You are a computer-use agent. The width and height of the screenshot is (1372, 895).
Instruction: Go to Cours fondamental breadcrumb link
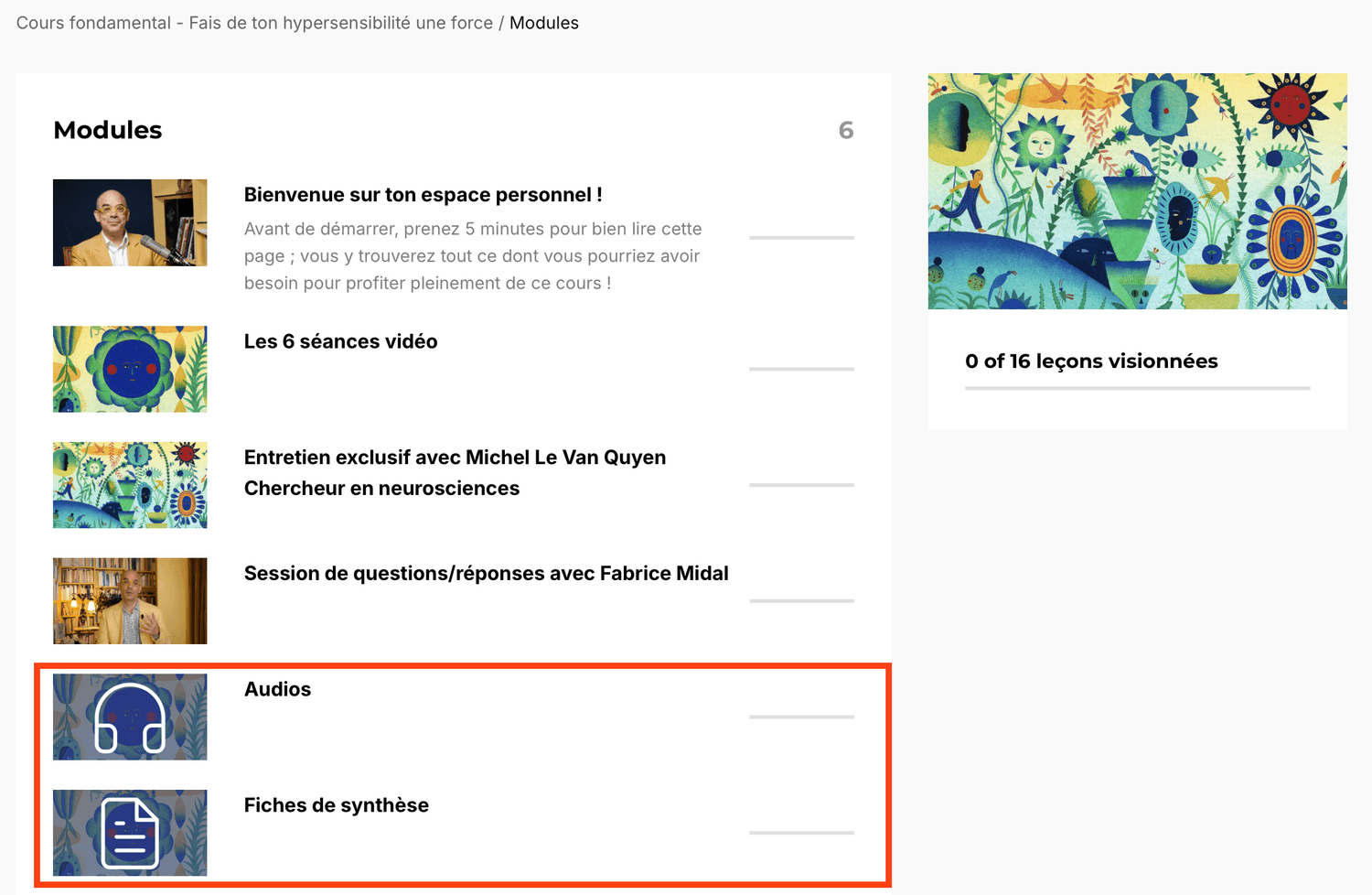254,23
